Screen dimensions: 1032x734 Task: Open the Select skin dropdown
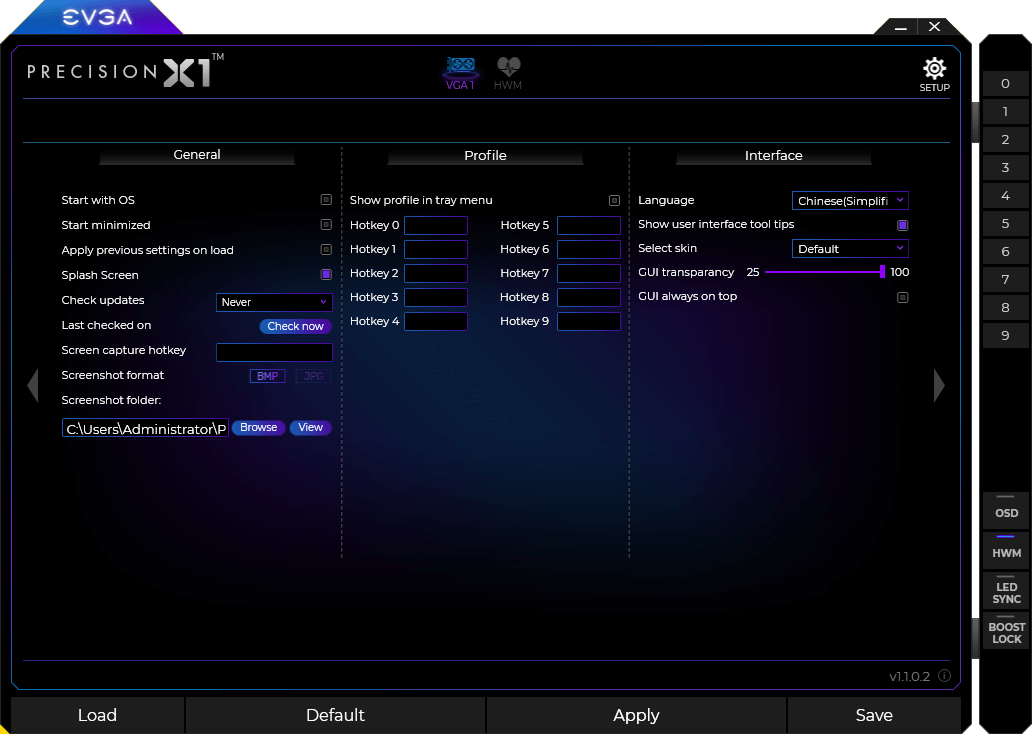point(850,249)
